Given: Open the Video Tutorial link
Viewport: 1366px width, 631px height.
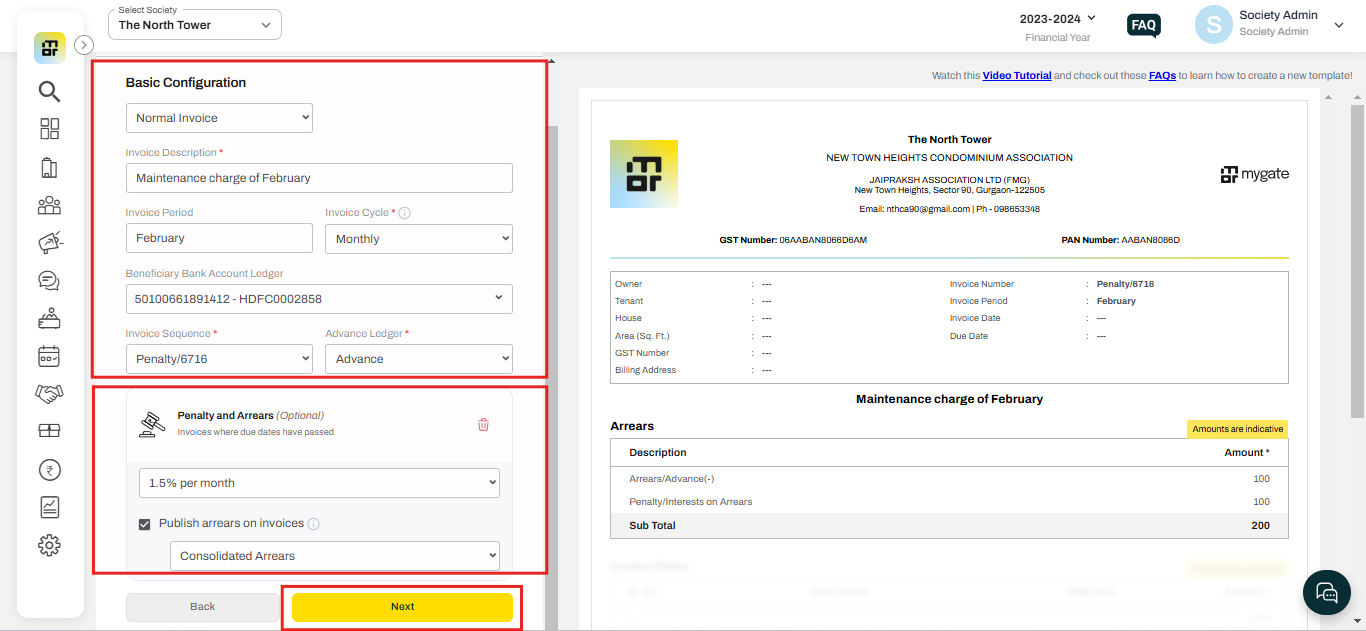Looking at the screenshot, I should (1017, 74).
